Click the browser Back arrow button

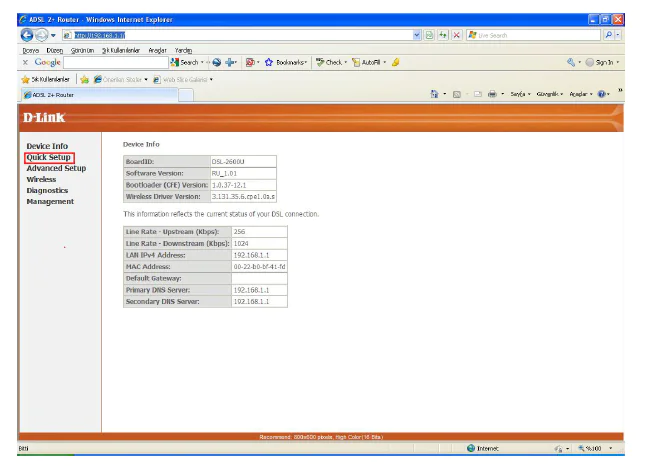(28, 35)
